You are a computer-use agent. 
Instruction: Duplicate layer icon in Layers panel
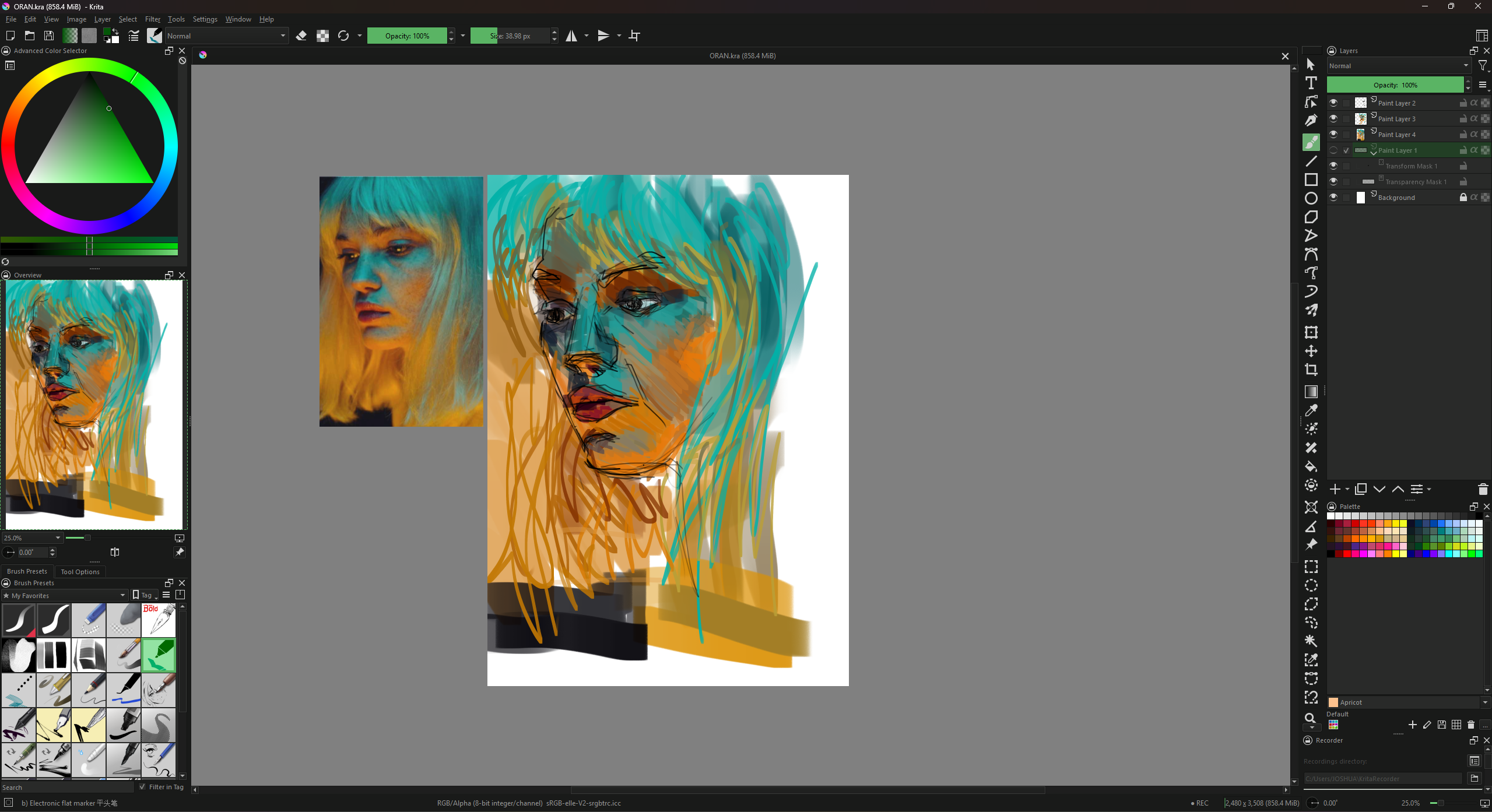coord(1361,489)
